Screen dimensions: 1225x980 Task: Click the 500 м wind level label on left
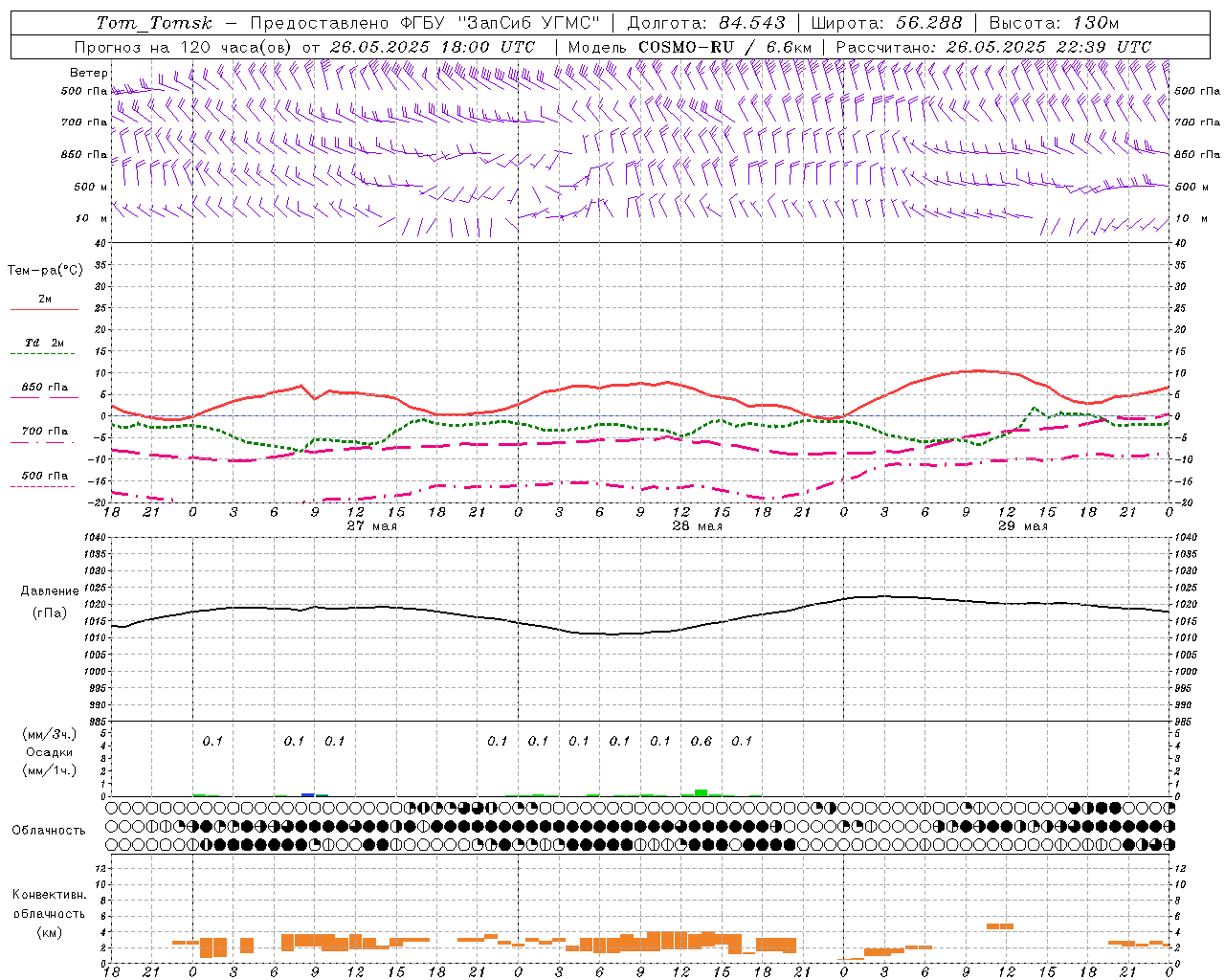pyautogui.click(x=91, y=187)
